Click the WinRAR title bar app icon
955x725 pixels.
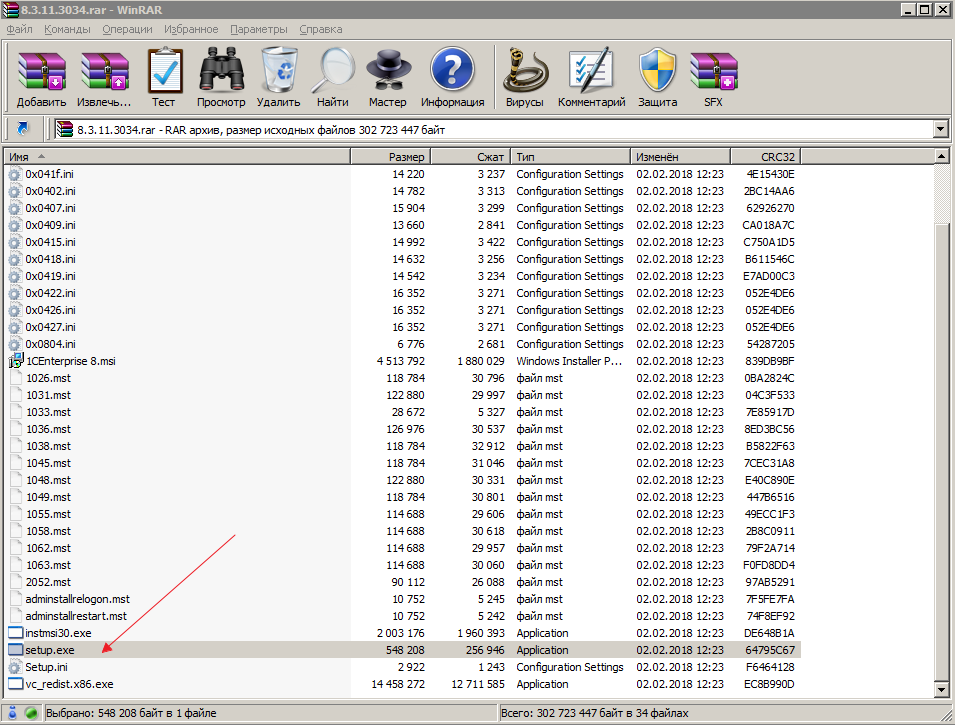(10, 10)
